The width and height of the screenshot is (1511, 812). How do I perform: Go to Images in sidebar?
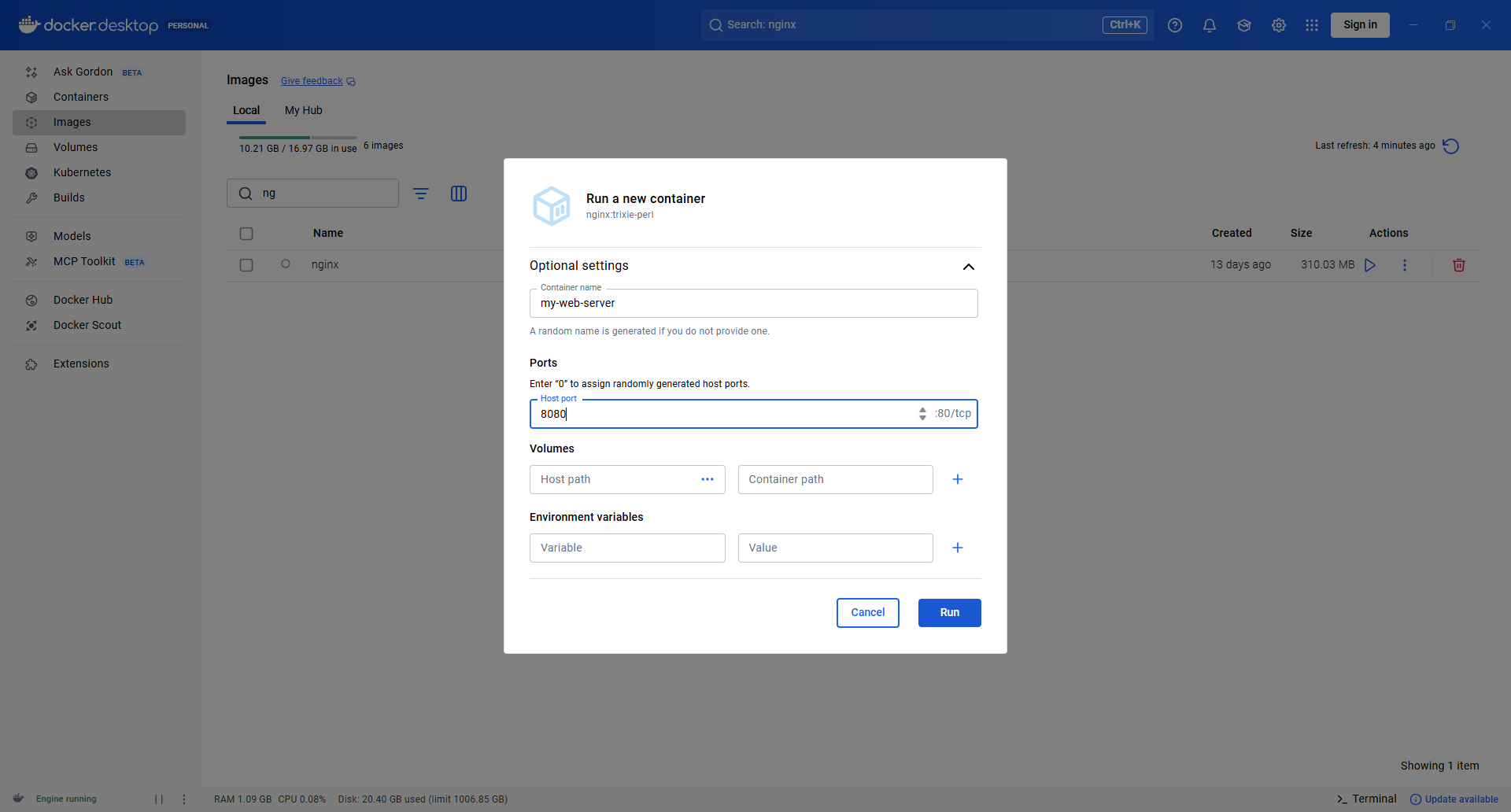[98, 122]
